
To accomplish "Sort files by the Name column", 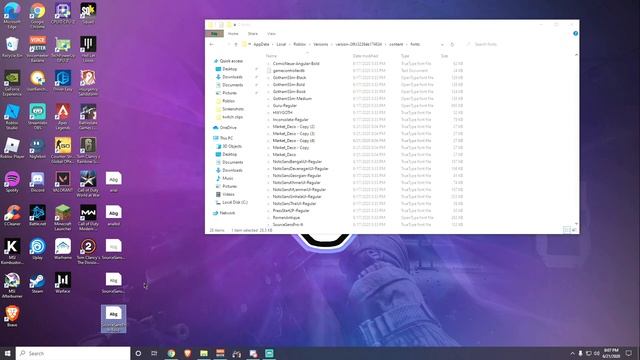I will click(271, 56).
